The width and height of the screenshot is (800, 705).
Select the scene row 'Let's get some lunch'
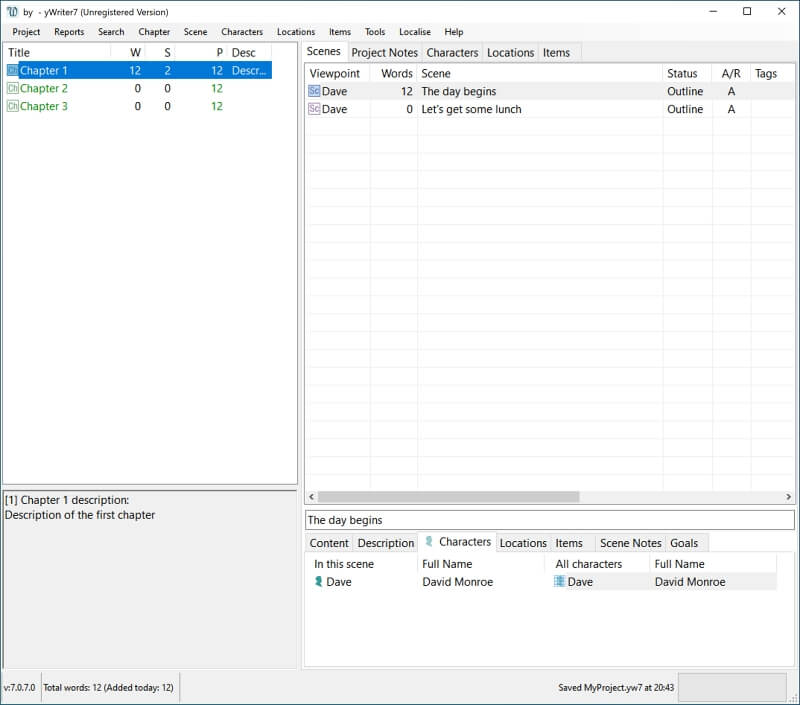click(549, 109)
